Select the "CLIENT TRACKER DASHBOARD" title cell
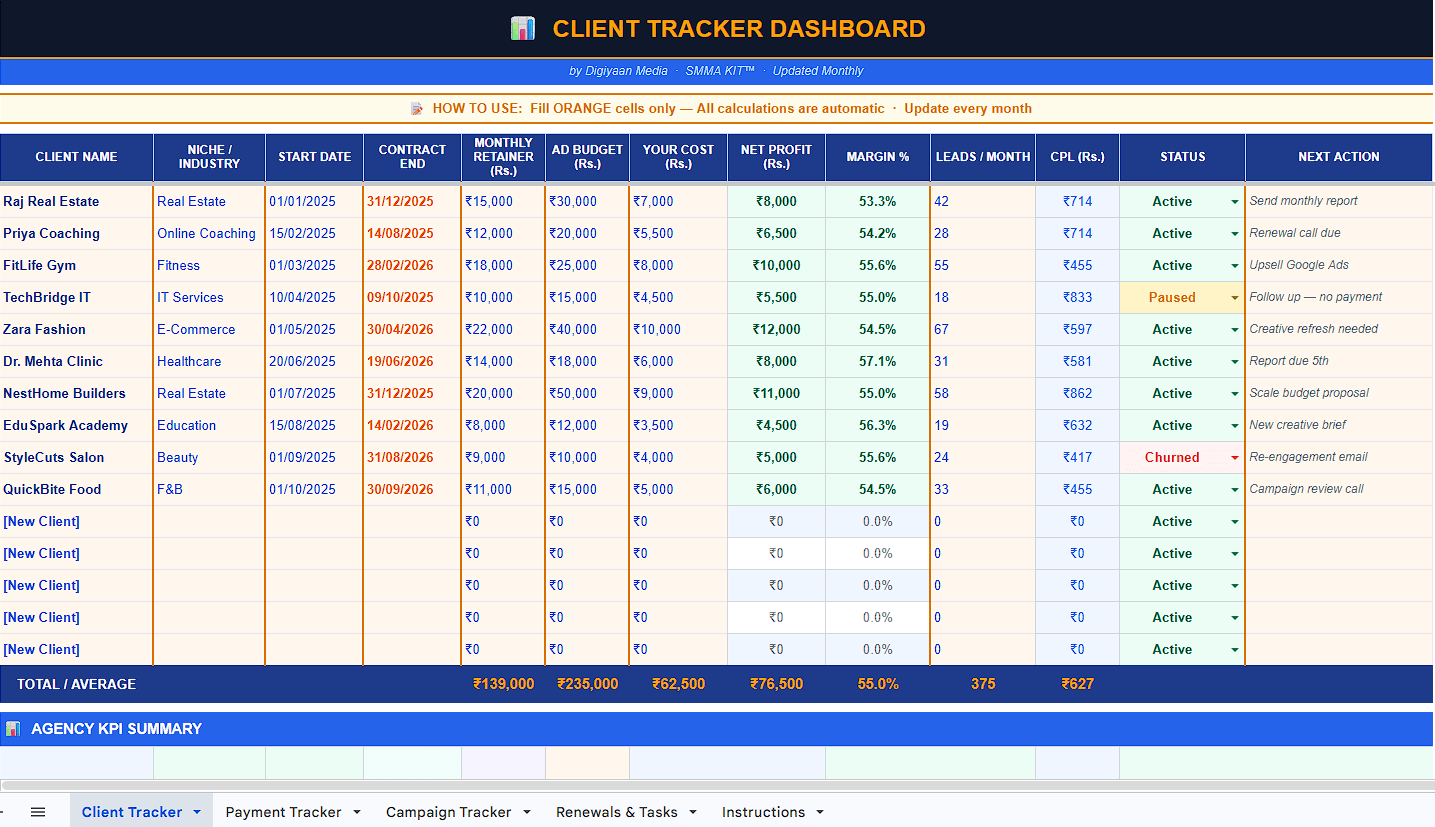 [717, 29]
